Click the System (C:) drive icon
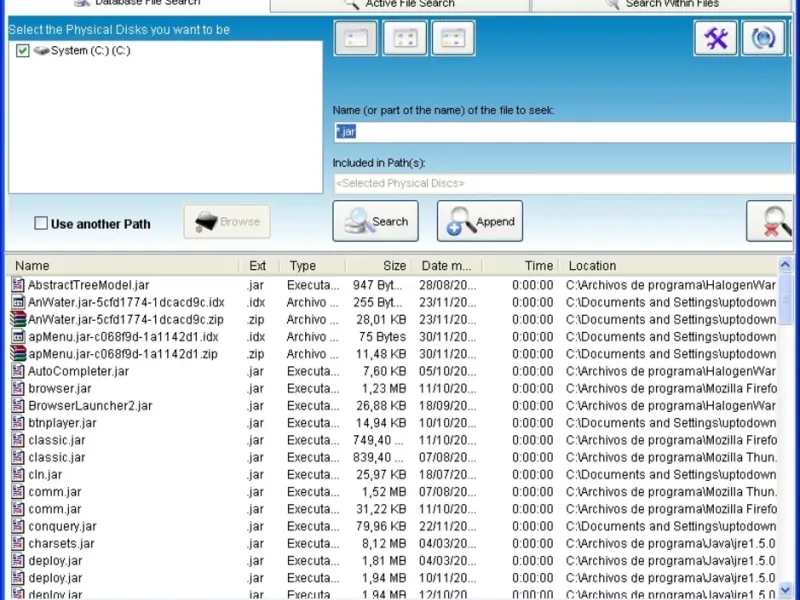The width and height of the screenshot is (800, 600). click(41, 51)
